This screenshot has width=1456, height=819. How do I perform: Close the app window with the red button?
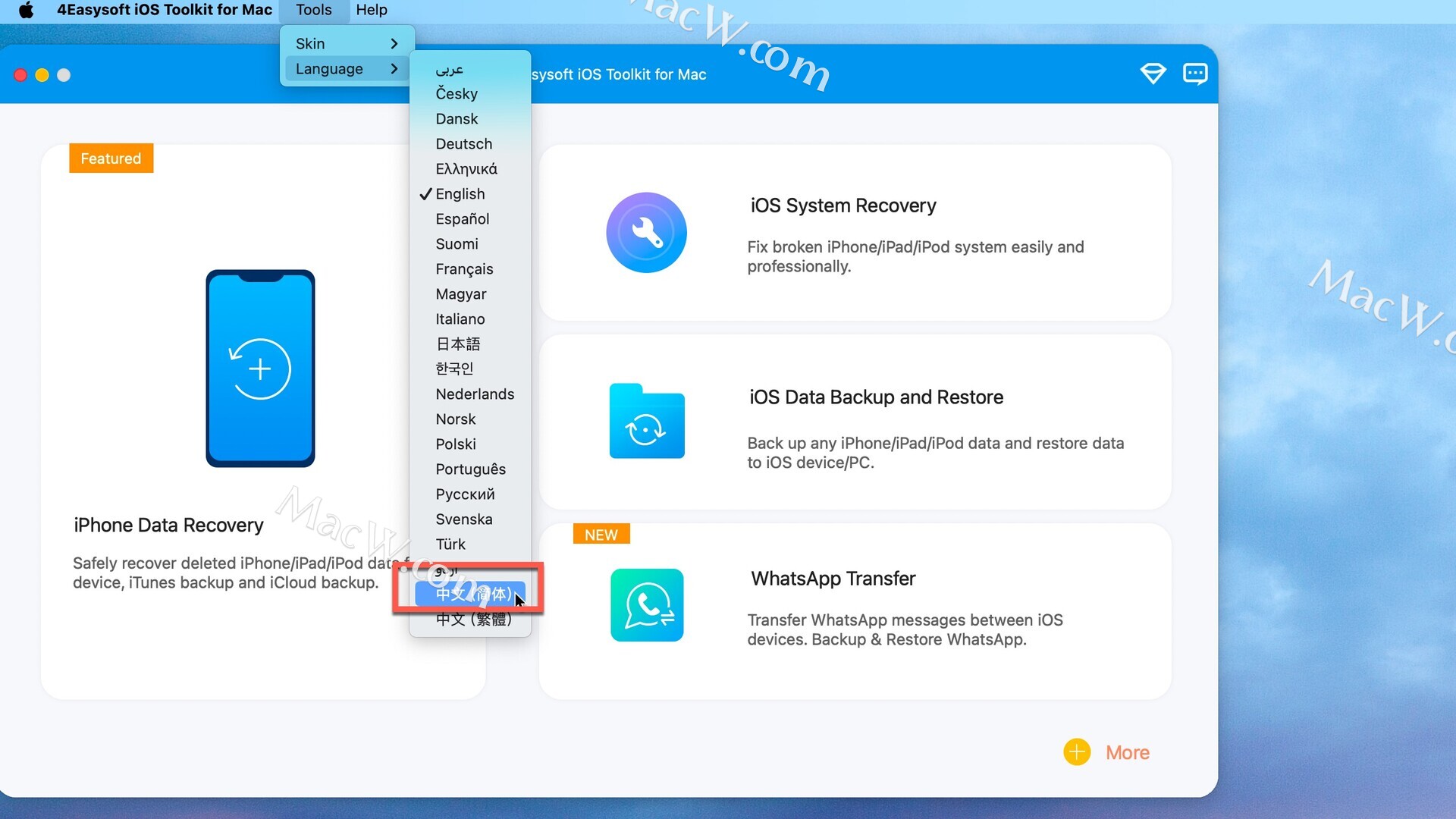(20, 74)
